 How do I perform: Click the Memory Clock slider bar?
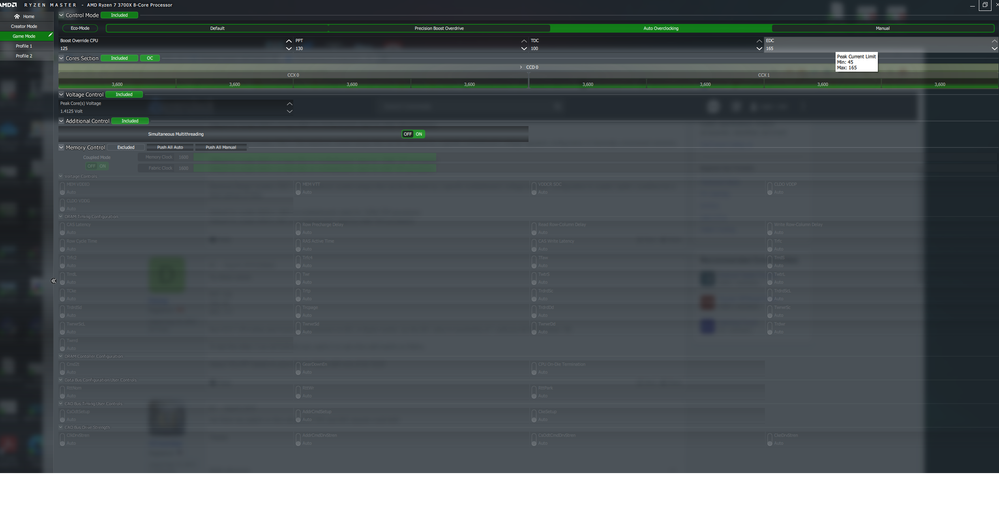(314, 157)
